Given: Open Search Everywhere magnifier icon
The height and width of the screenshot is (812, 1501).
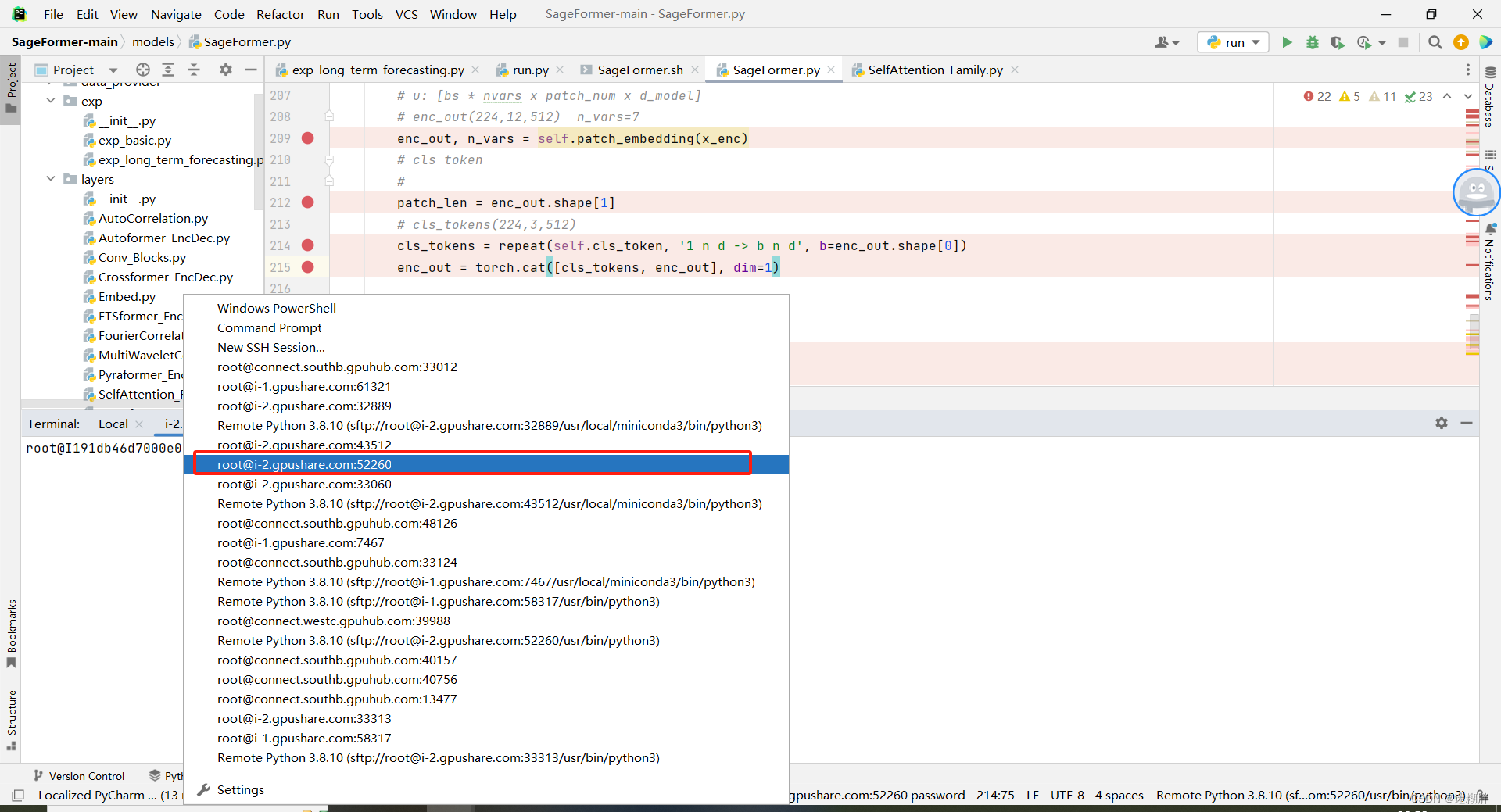Looking at the screenshot, I should coord(1435,42).
